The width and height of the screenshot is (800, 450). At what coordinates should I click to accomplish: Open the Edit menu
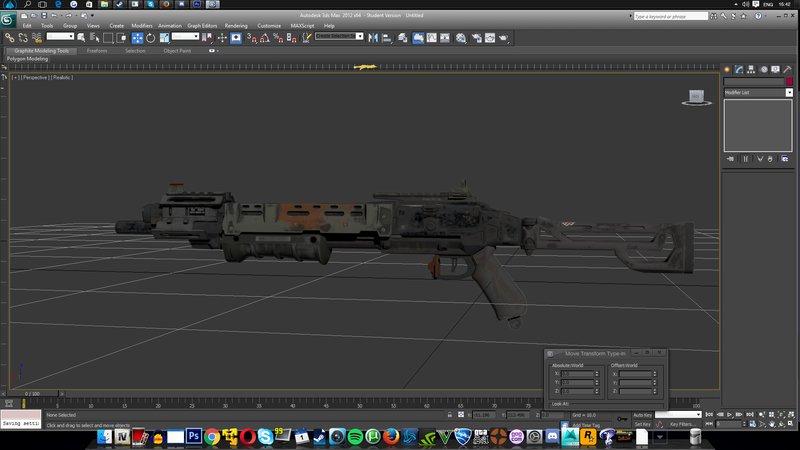[27, 26]
